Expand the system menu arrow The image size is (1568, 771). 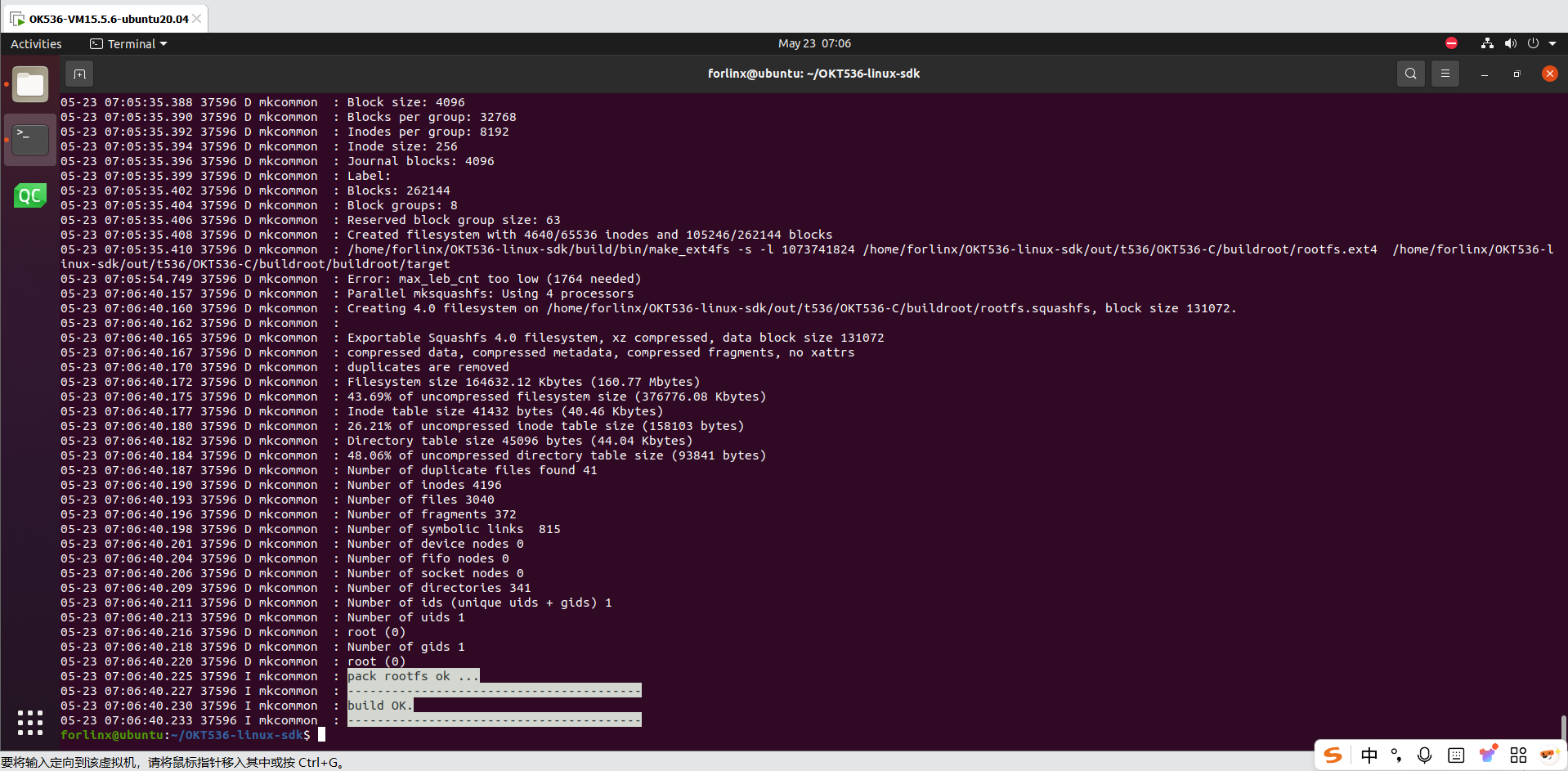pos(1552,43)
